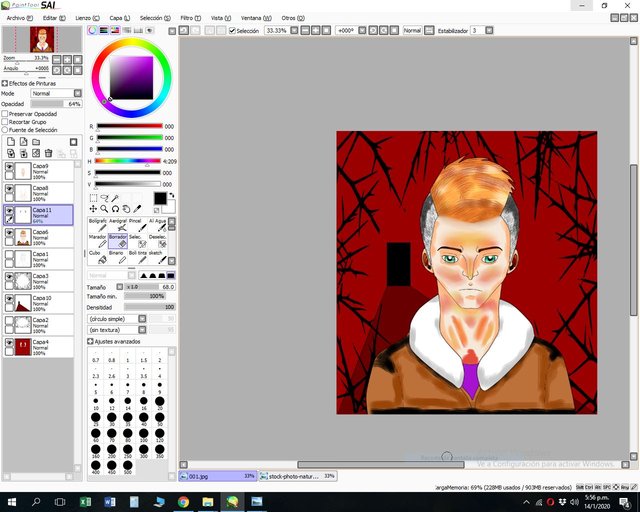Adjust the Opacidad 64% slider
Screen dimensions: 640x512
[x=56, y=104]
